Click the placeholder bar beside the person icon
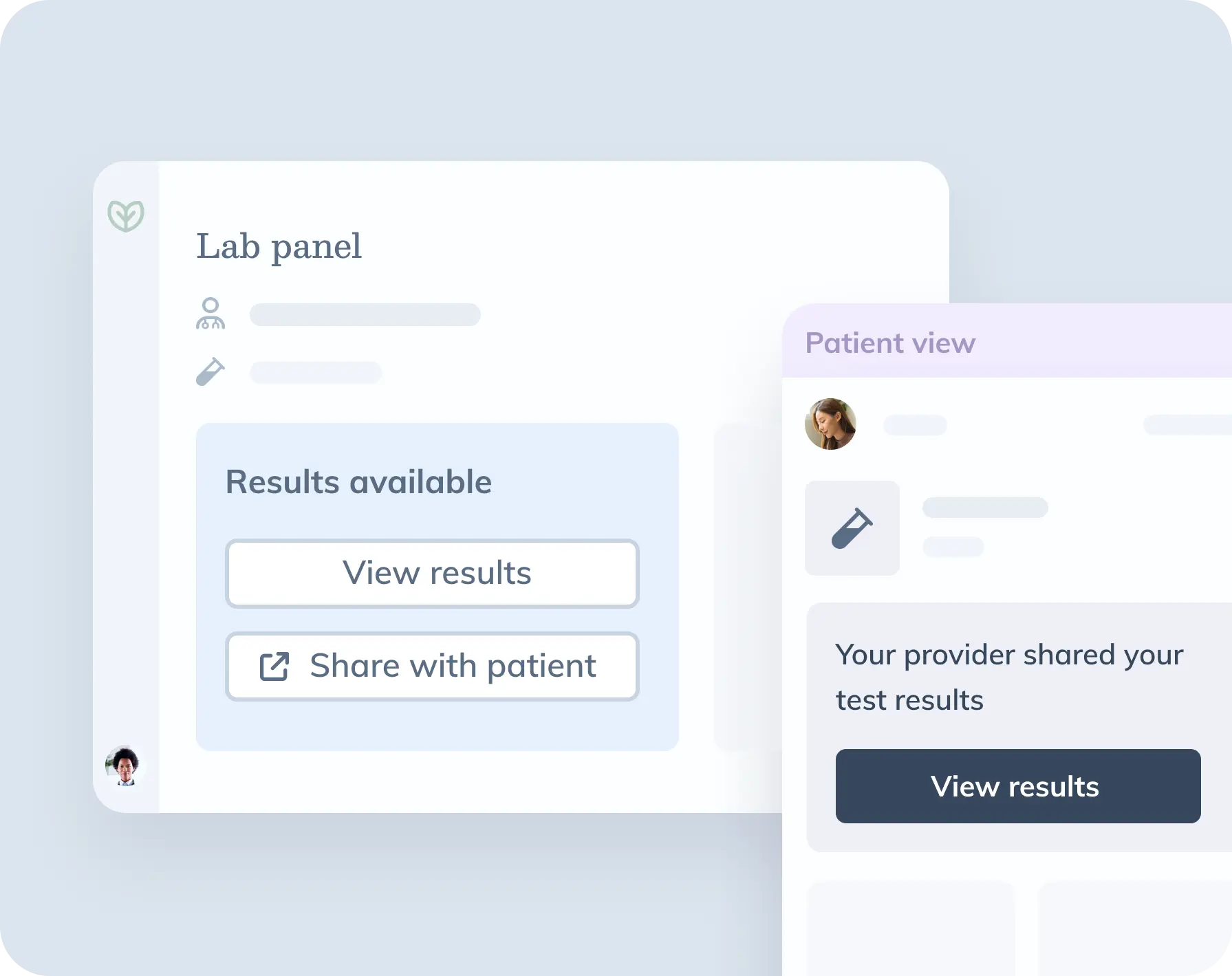Image resolution: width=1232 pixels, height=976 pixels. pos(365,314)
